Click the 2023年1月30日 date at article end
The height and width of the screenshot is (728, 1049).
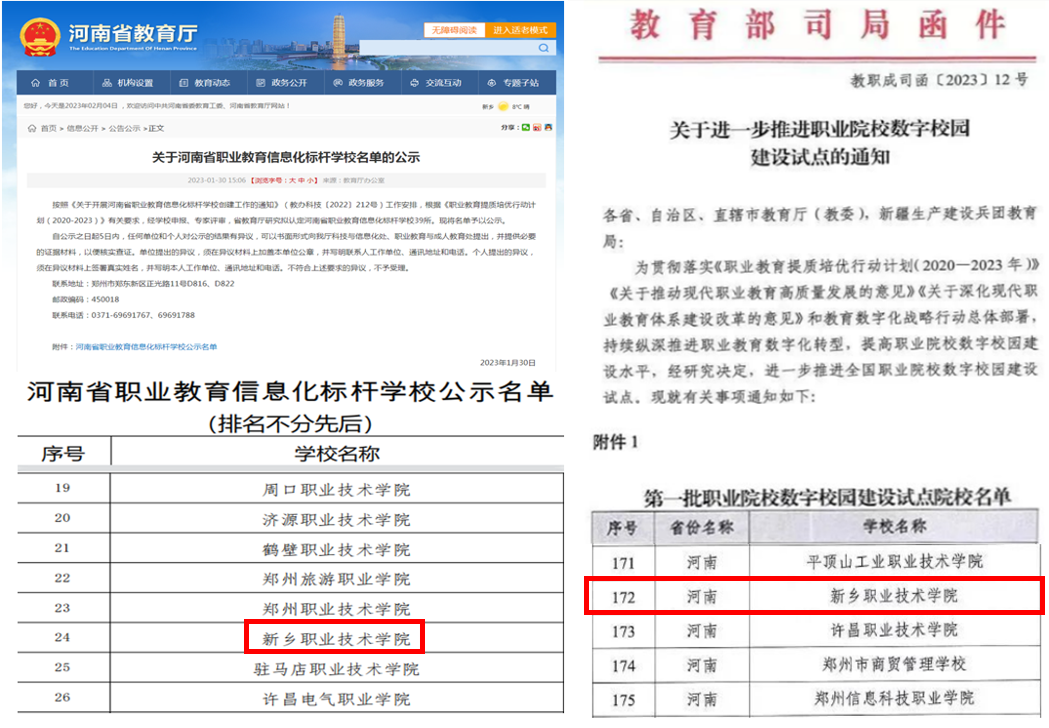[508, 363]
